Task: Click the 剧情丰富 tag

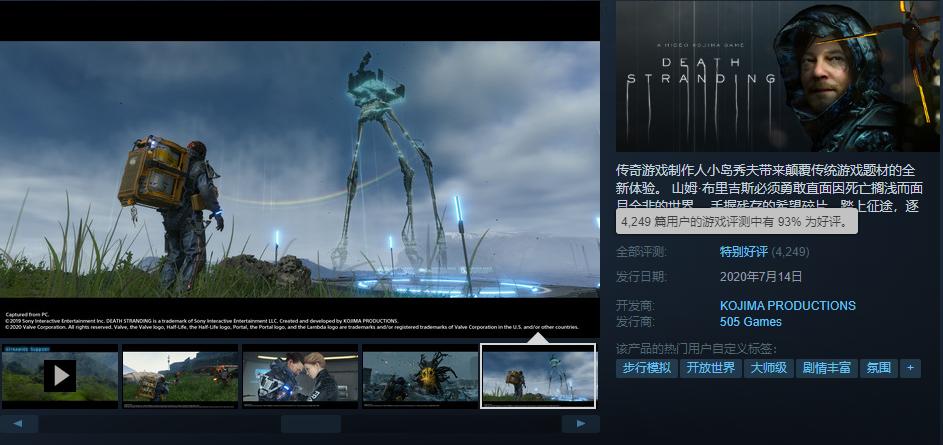Action: [x=827, y=368]
